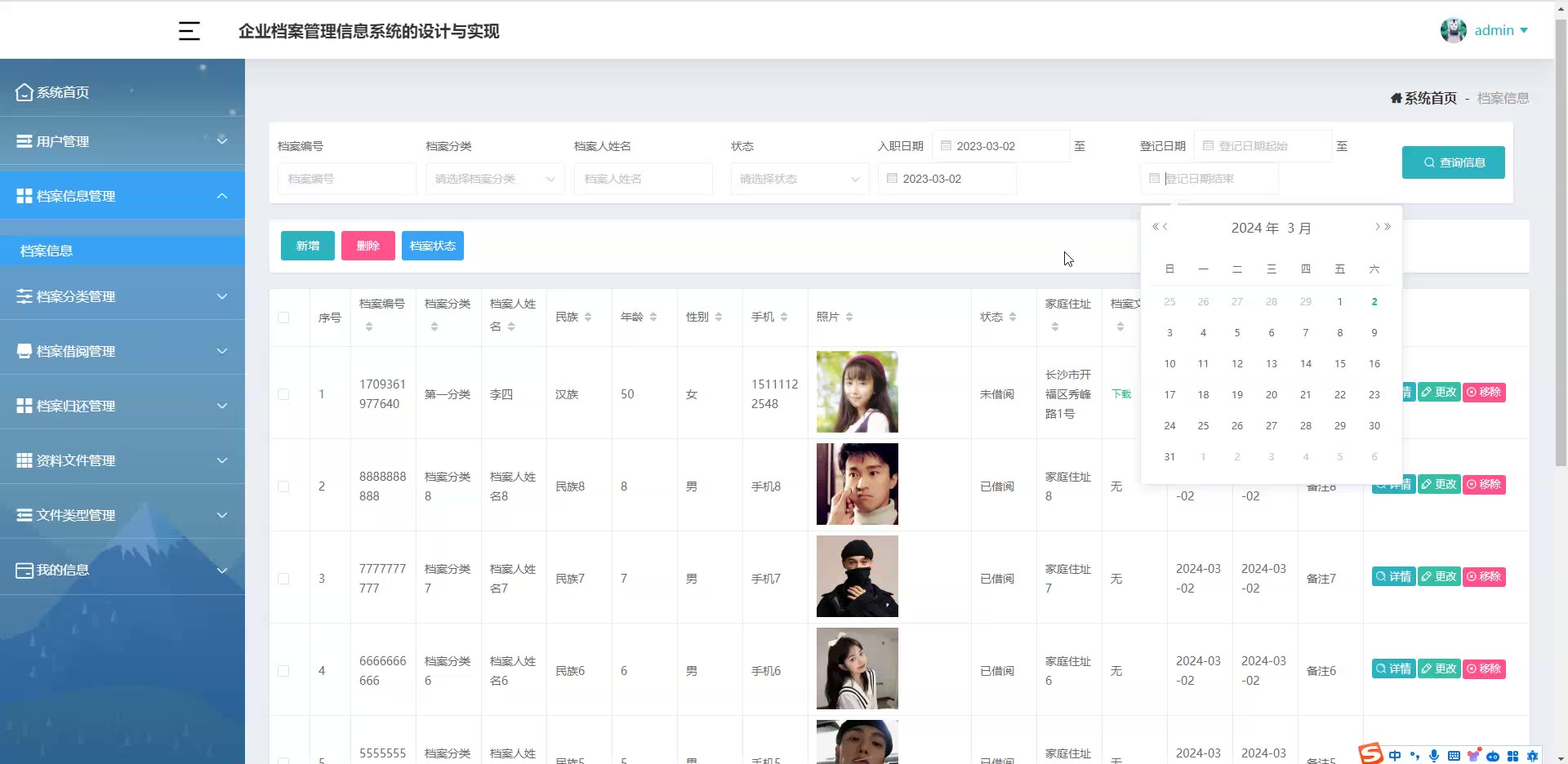Click the 删除 button
Viewport: 1568px width, 764px height.
368,246
